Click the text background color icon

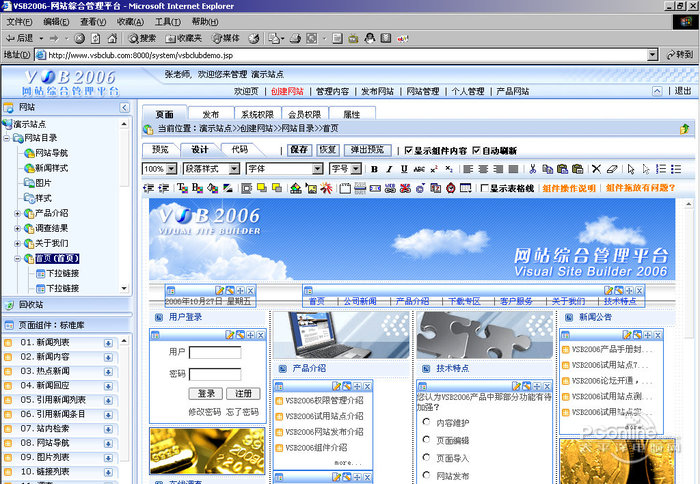click(197, 188)
